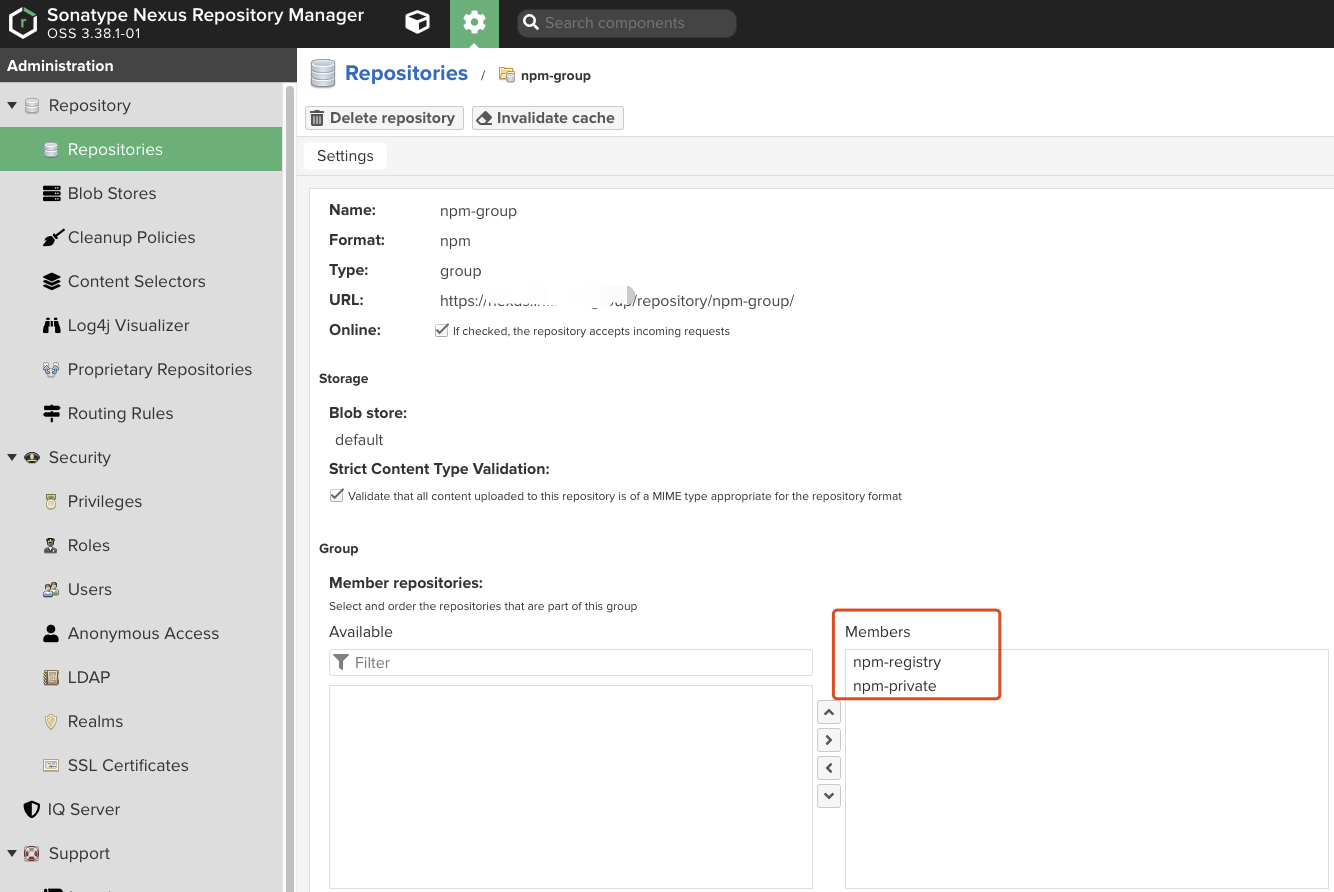Click the Routing Rules signpost icon
The image size is (1334, 892).
tap(51, 413)
